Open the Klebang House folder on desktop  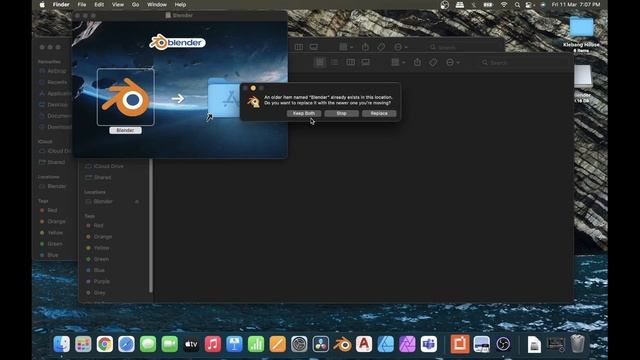point(582,27)
